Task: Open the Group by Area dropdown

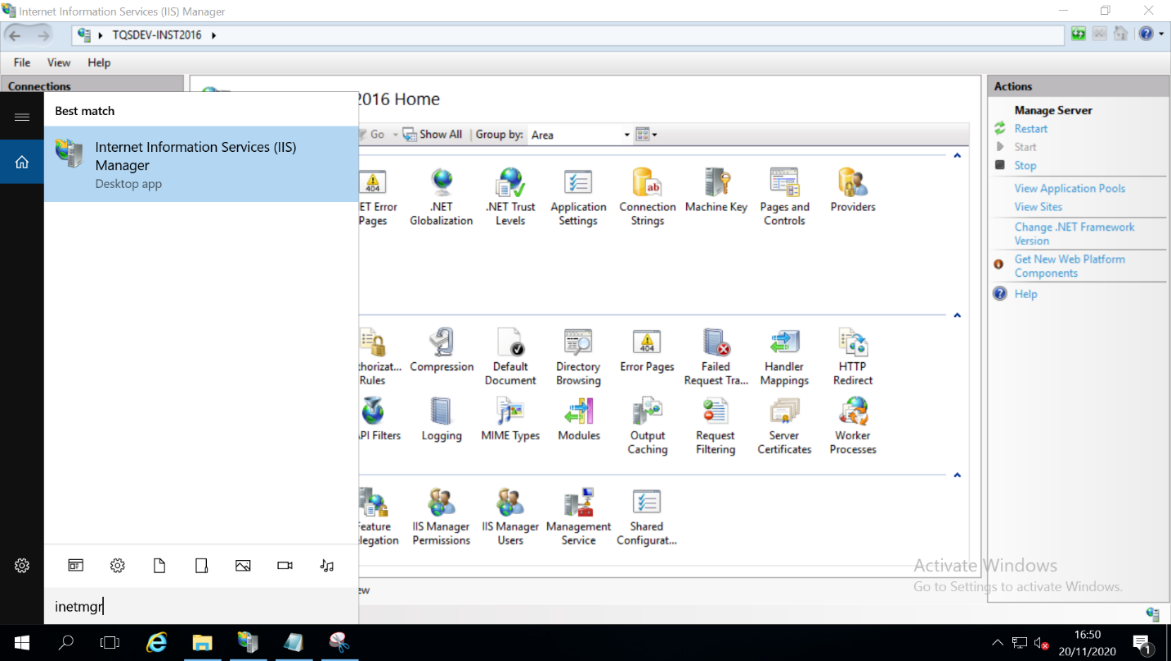Action: point(580,135)
